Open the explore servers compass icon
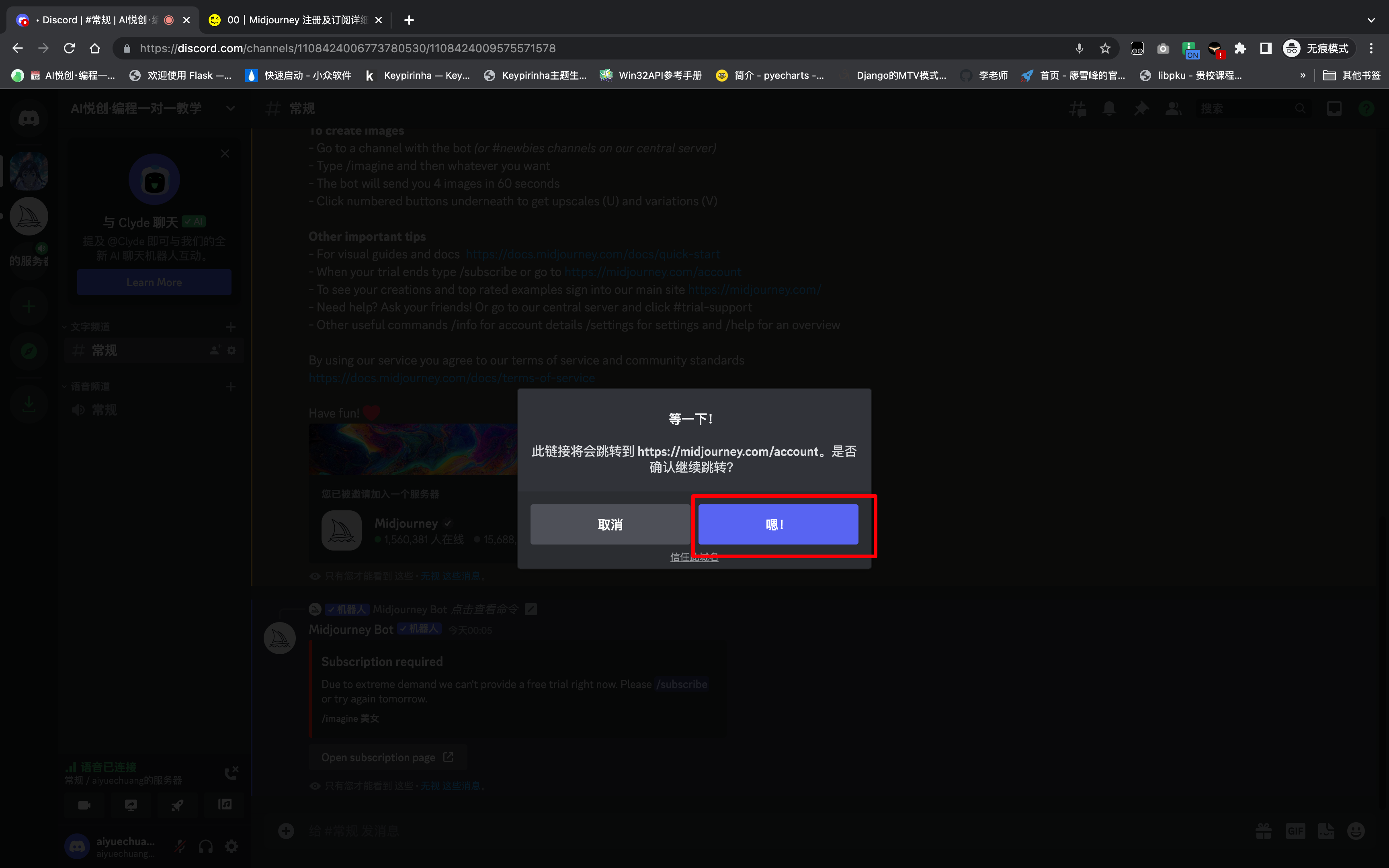Viewport: 1389px width, 868px height. [x=29, y=351]
